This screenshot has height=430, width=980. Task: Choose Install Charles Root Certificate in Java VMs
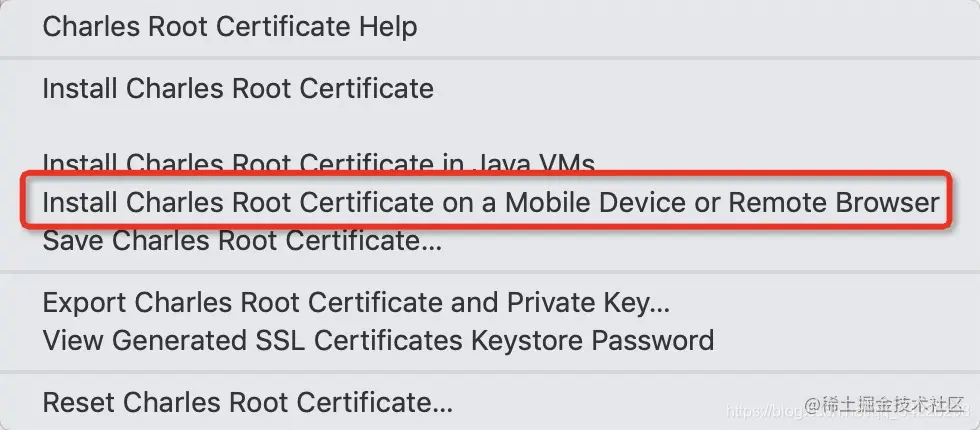[x=318, y=163]
